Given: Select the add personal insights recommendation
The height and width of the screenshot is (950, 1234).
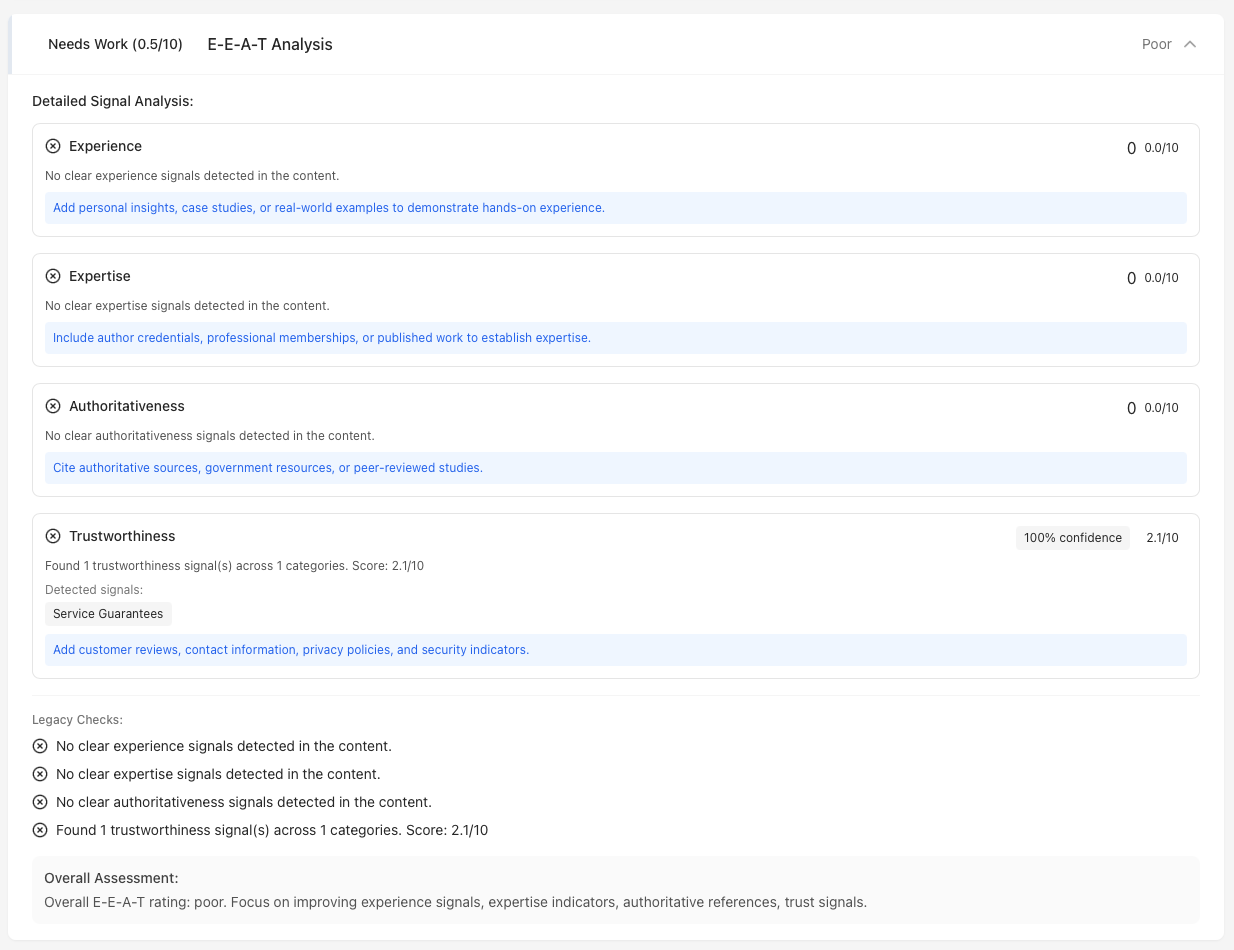Looking at the screenshot, I should 329,208.
